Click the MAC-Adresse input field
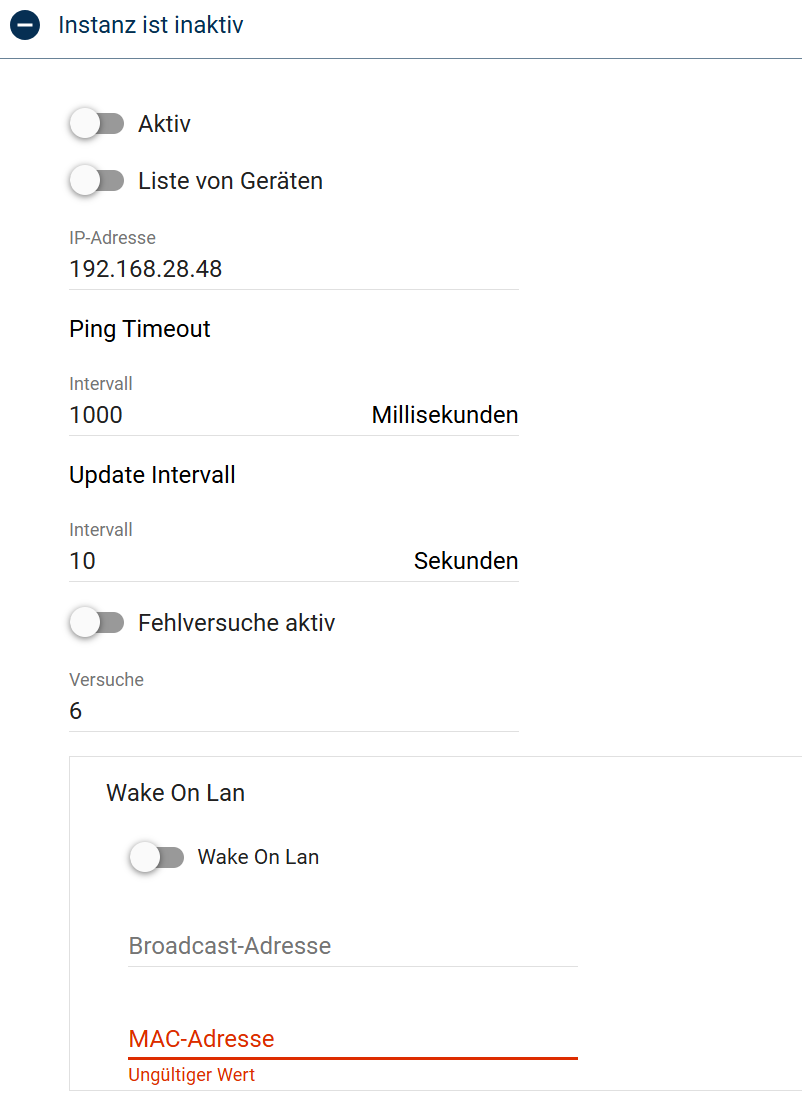Image resolution: width=802 pixels, height=1109 pixels. (x=353, y=1038)
